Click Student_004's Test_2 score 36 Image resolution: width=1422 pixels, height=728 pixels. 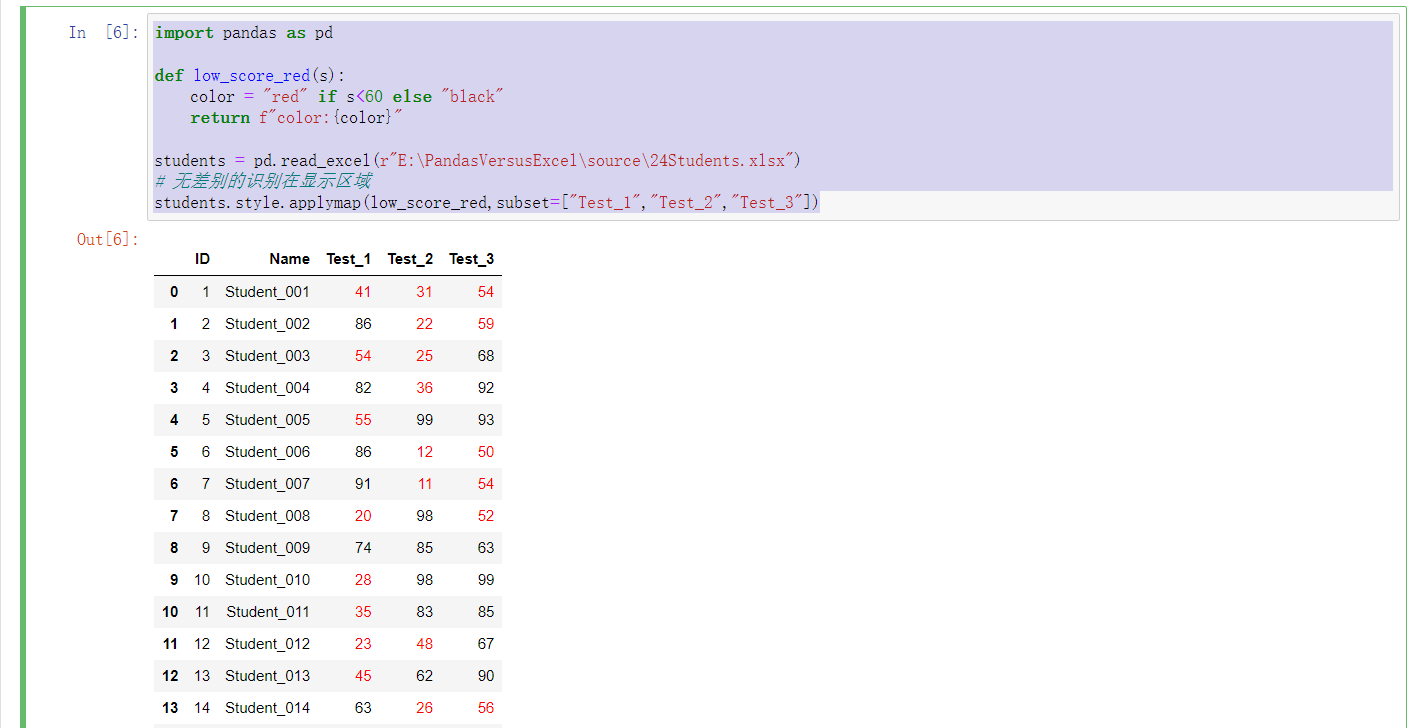tap(425, 388)
